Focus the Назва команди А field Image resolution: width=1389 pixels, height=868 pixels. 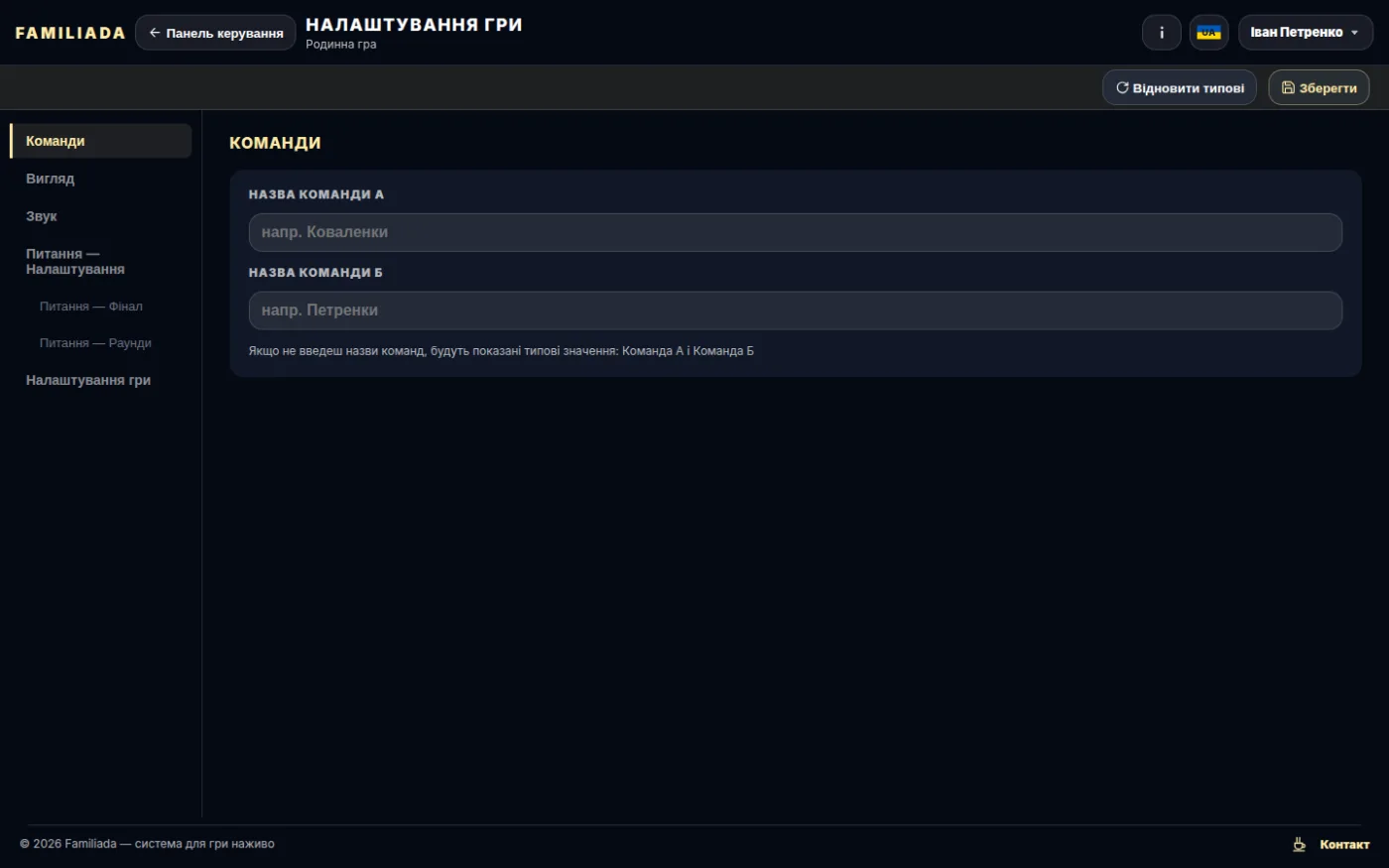(x=795, y=232)
